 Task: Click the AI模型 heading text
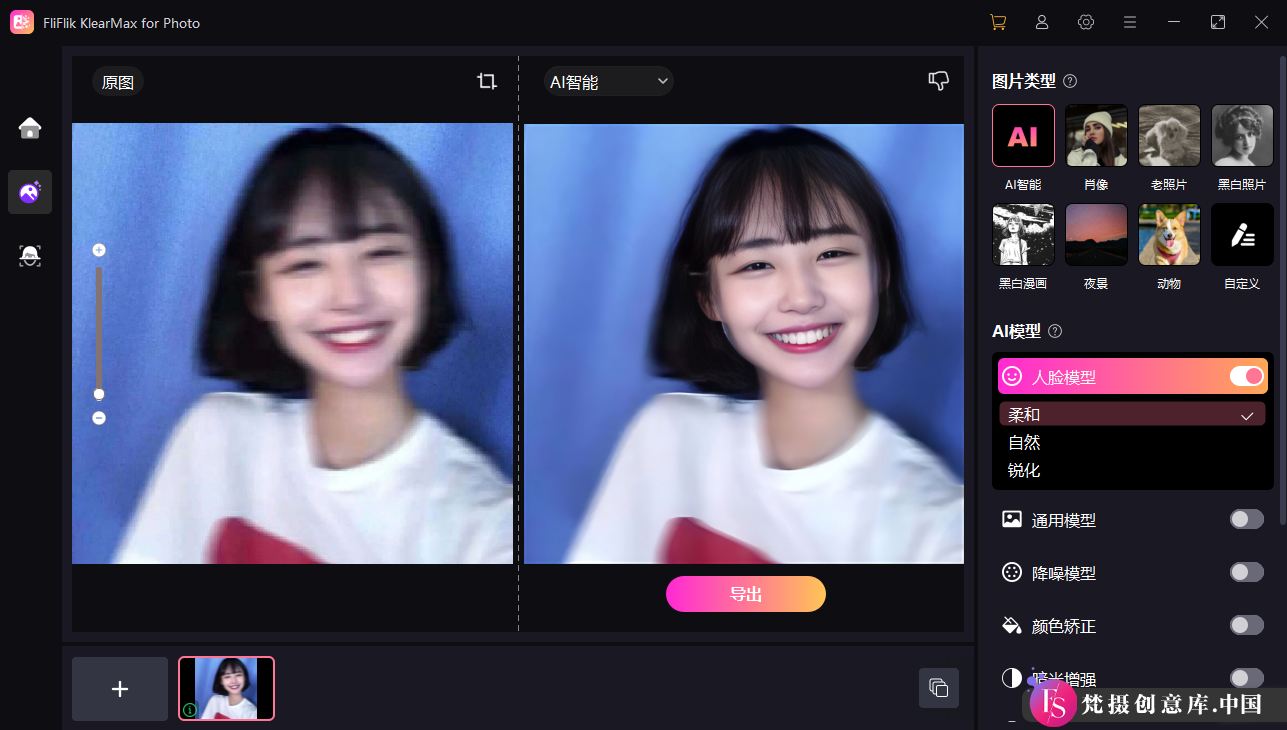[1016, 331]
